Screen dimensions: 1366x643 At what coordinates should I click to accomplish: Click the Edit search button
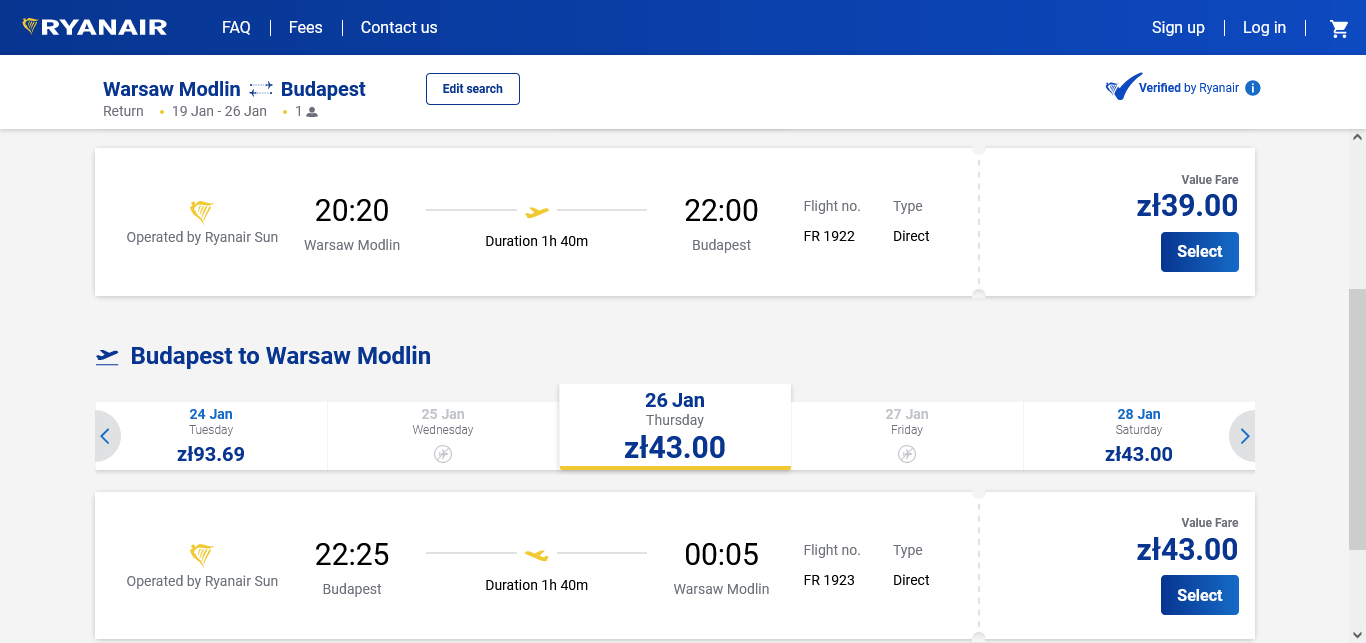click(473, 89)
